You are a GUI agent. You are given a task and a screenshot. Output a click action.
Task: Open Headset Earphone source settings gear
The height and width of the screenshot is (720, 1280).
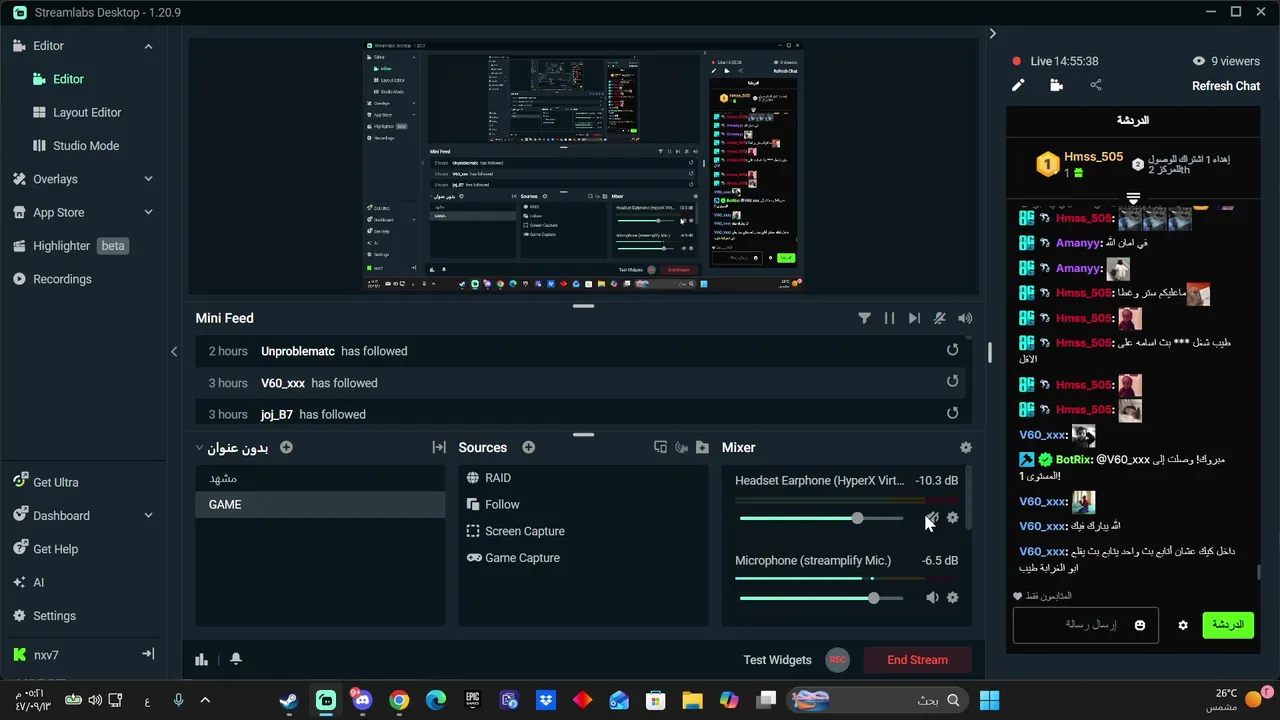(x=952, y=518)
